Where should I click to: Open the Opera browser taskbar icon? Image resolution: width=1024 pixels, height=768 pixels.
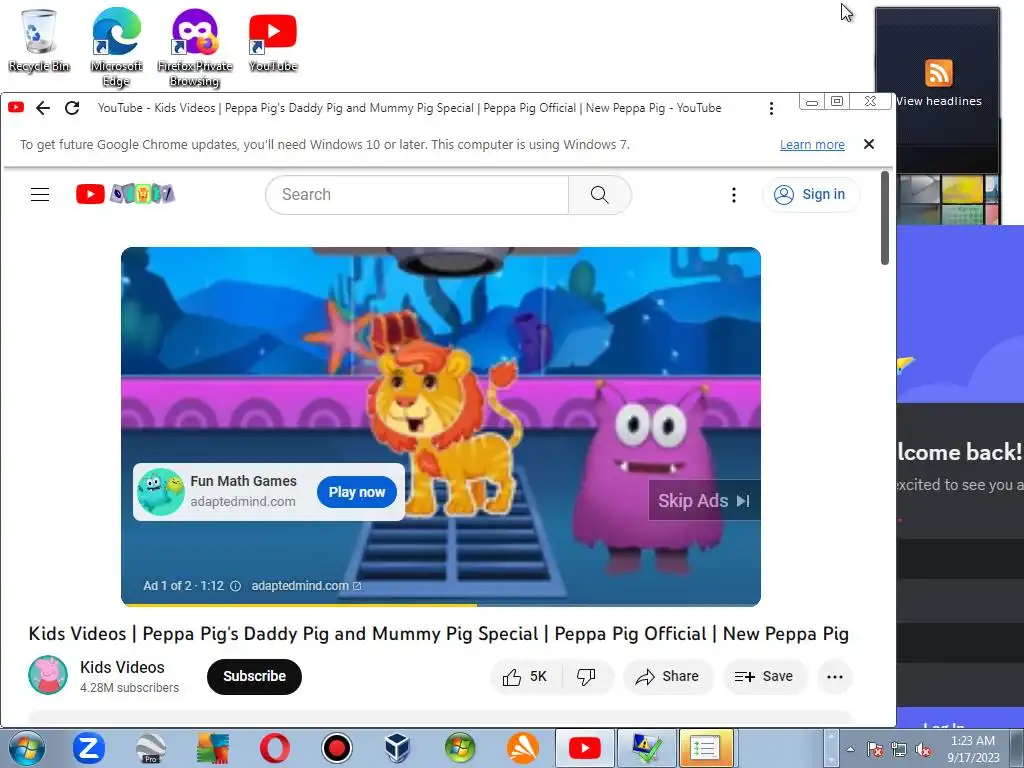click(x=275, y=748)
